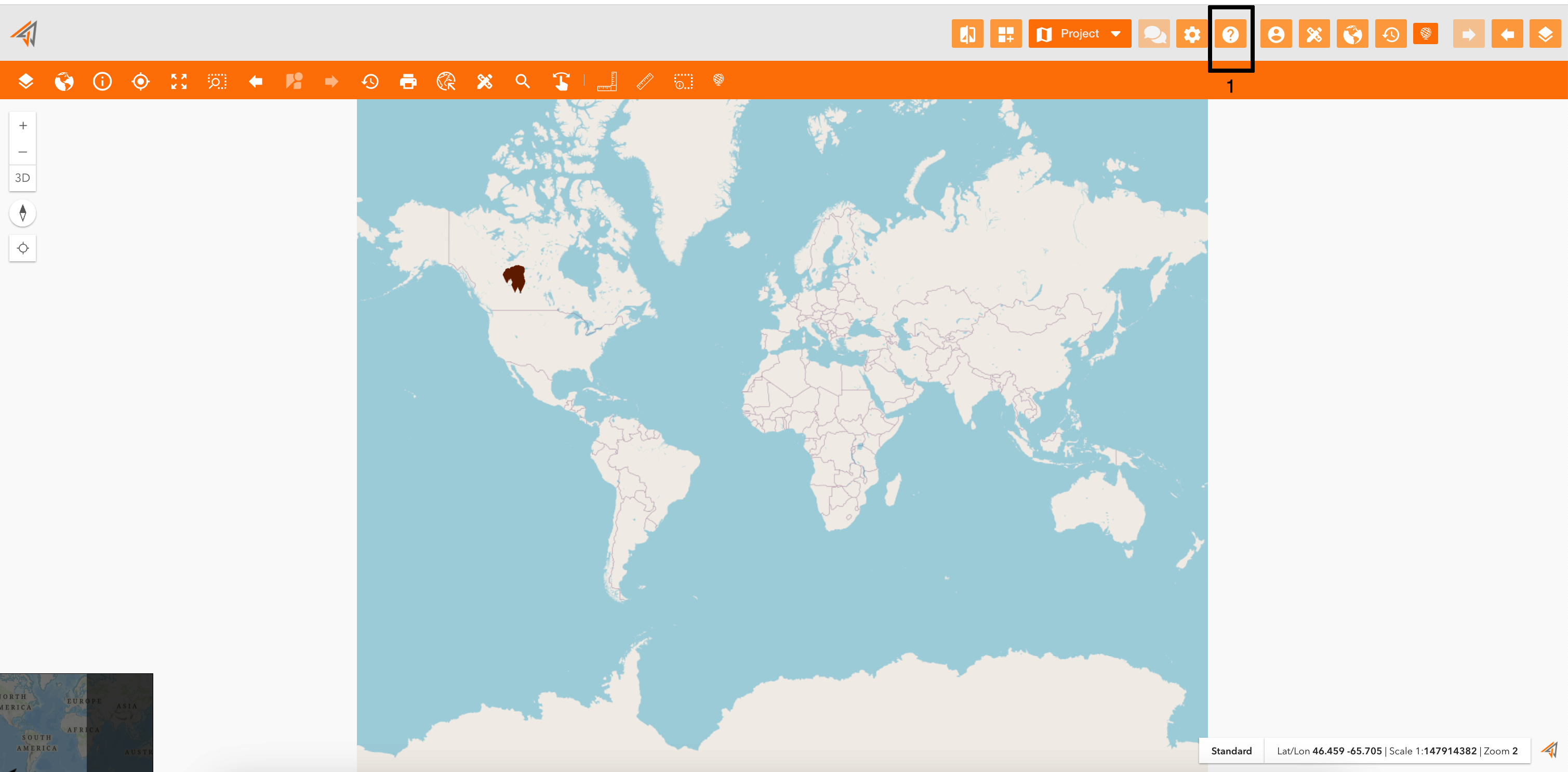1568x772 pixels.
Task: Select the zoom to rectangle tool
Action: point(217,81)
